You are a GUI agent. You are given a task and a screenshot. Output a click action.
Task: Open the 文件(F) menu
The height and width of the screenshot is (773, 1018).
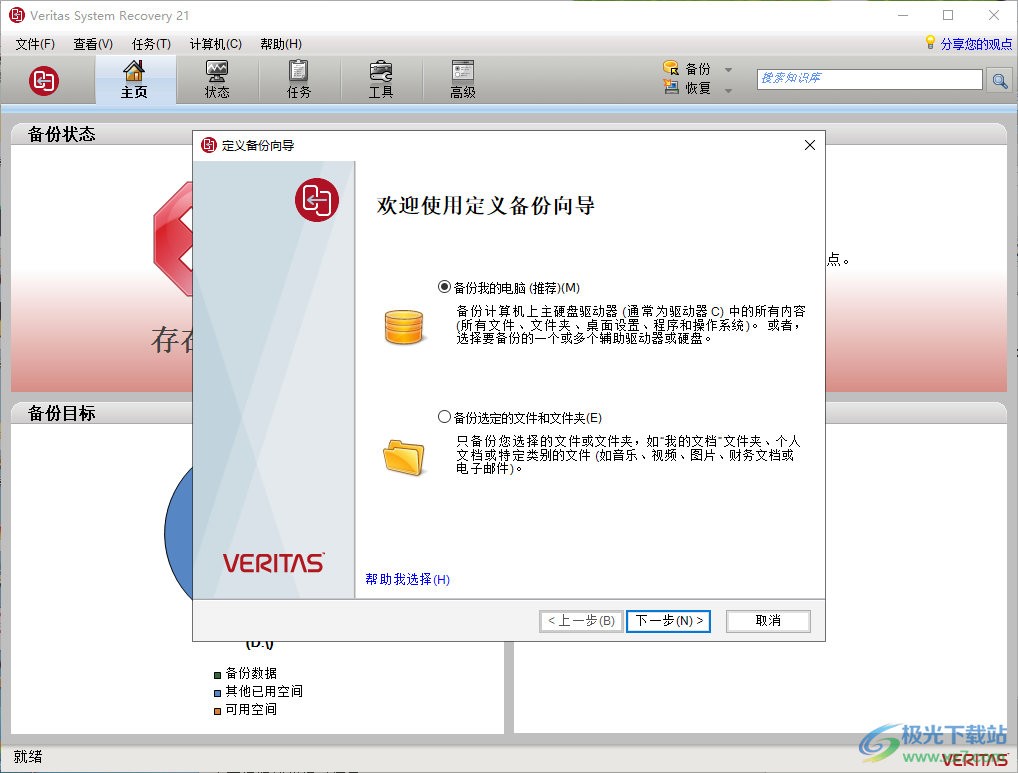(x=35, y=44)
